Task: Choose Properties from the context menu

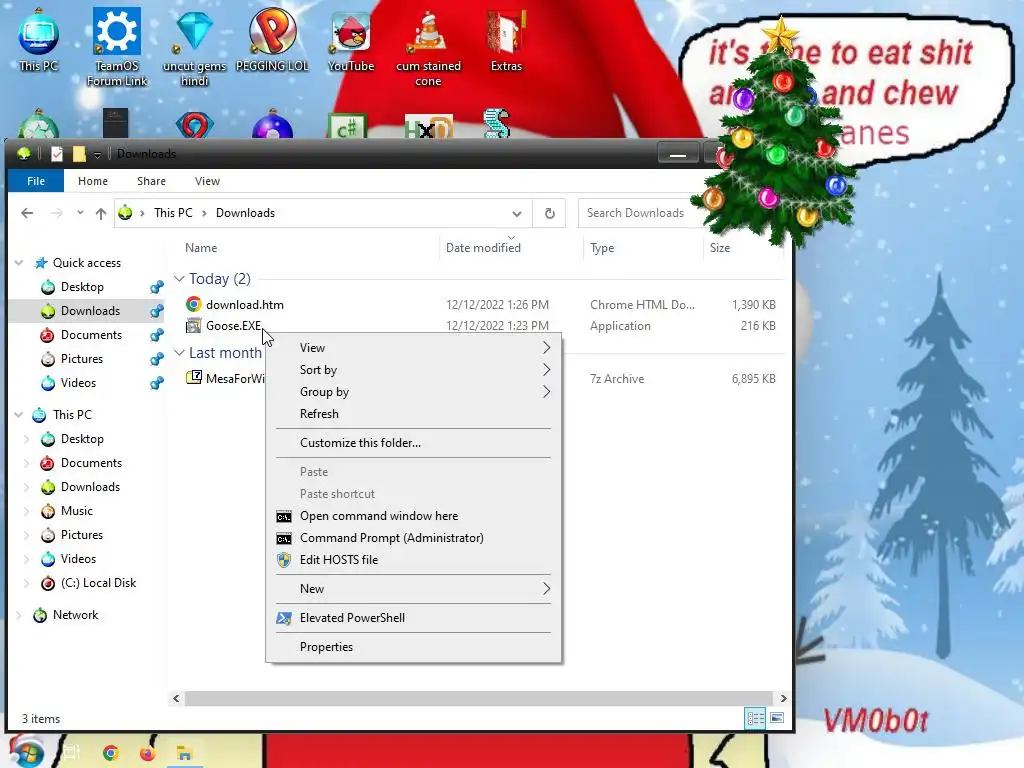Action: (413, 647)
